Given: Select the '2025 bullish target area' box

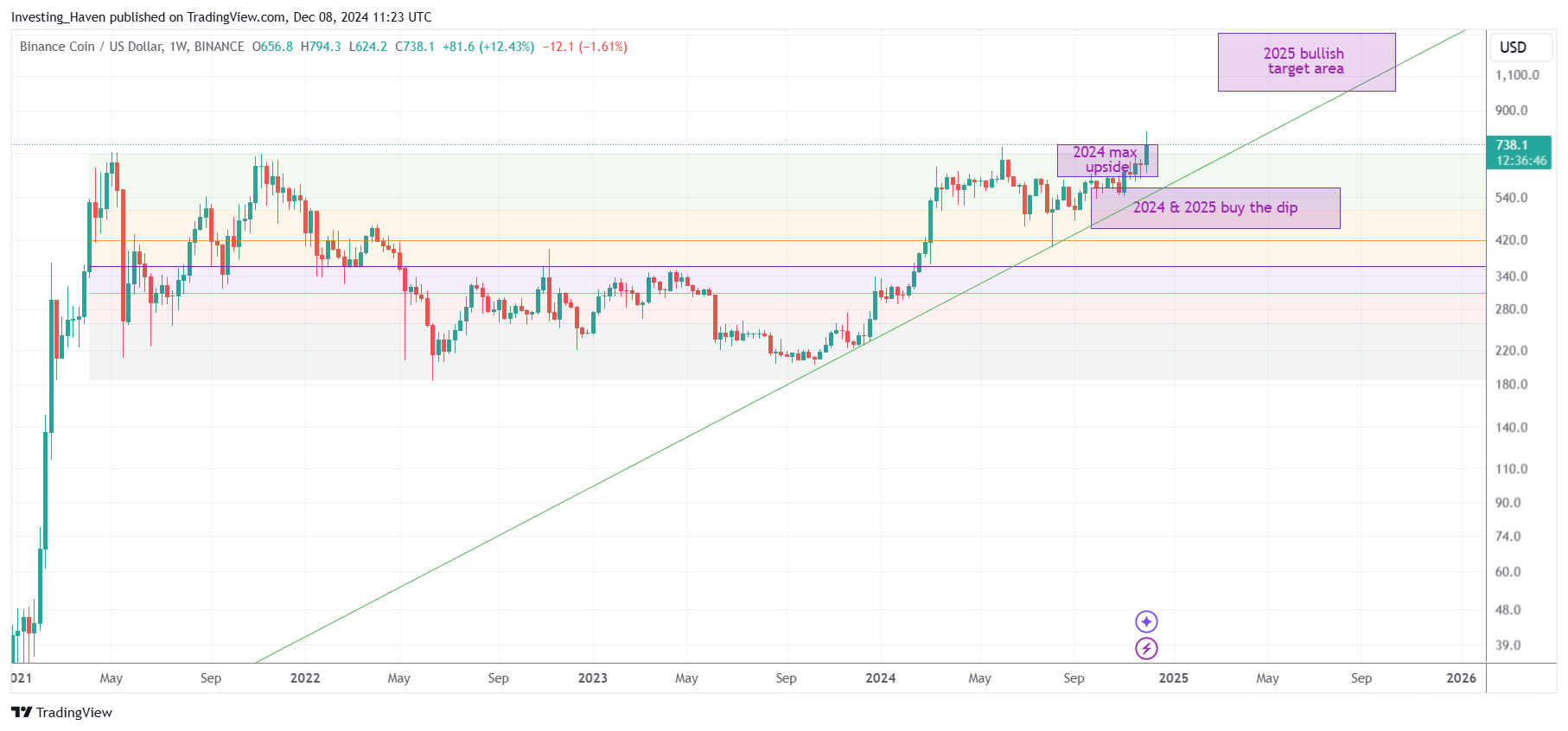Looking at the screenshot, I should tap(1306, 62).
